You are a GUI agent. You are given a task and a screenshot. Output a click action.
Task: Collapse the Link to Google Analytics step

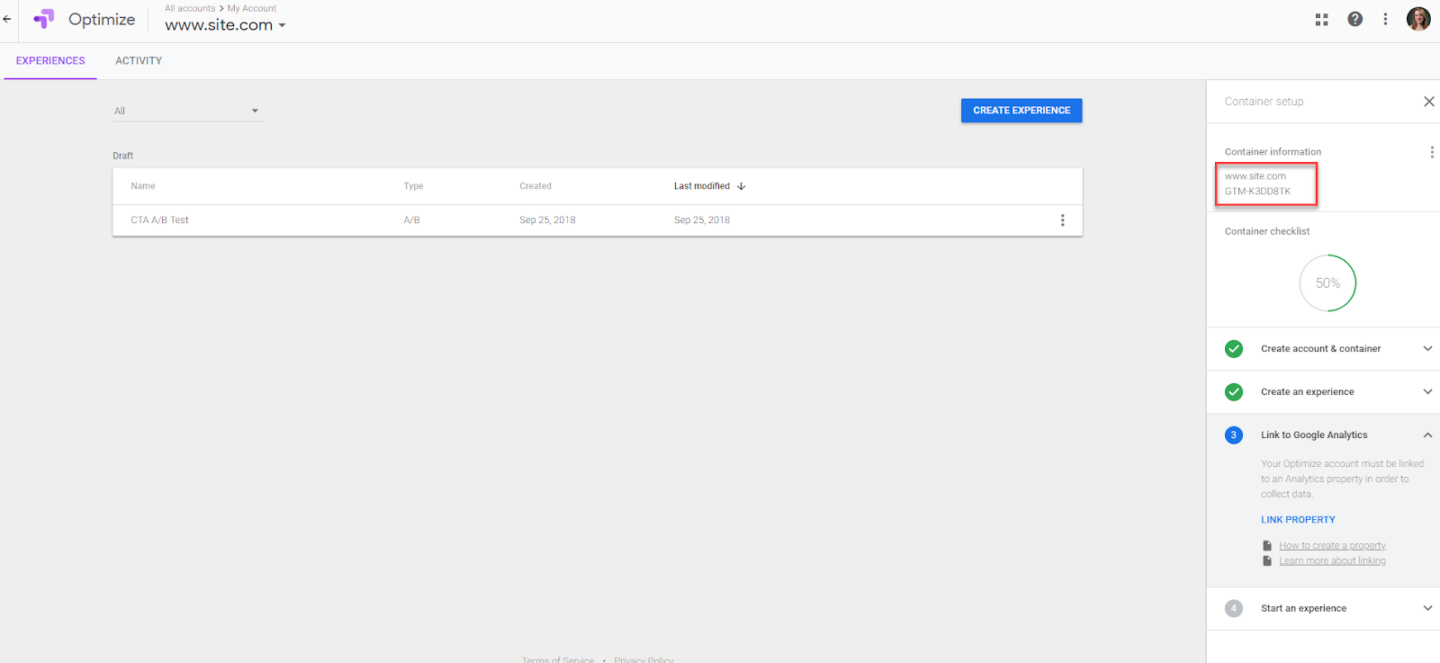click(1427, 435)
